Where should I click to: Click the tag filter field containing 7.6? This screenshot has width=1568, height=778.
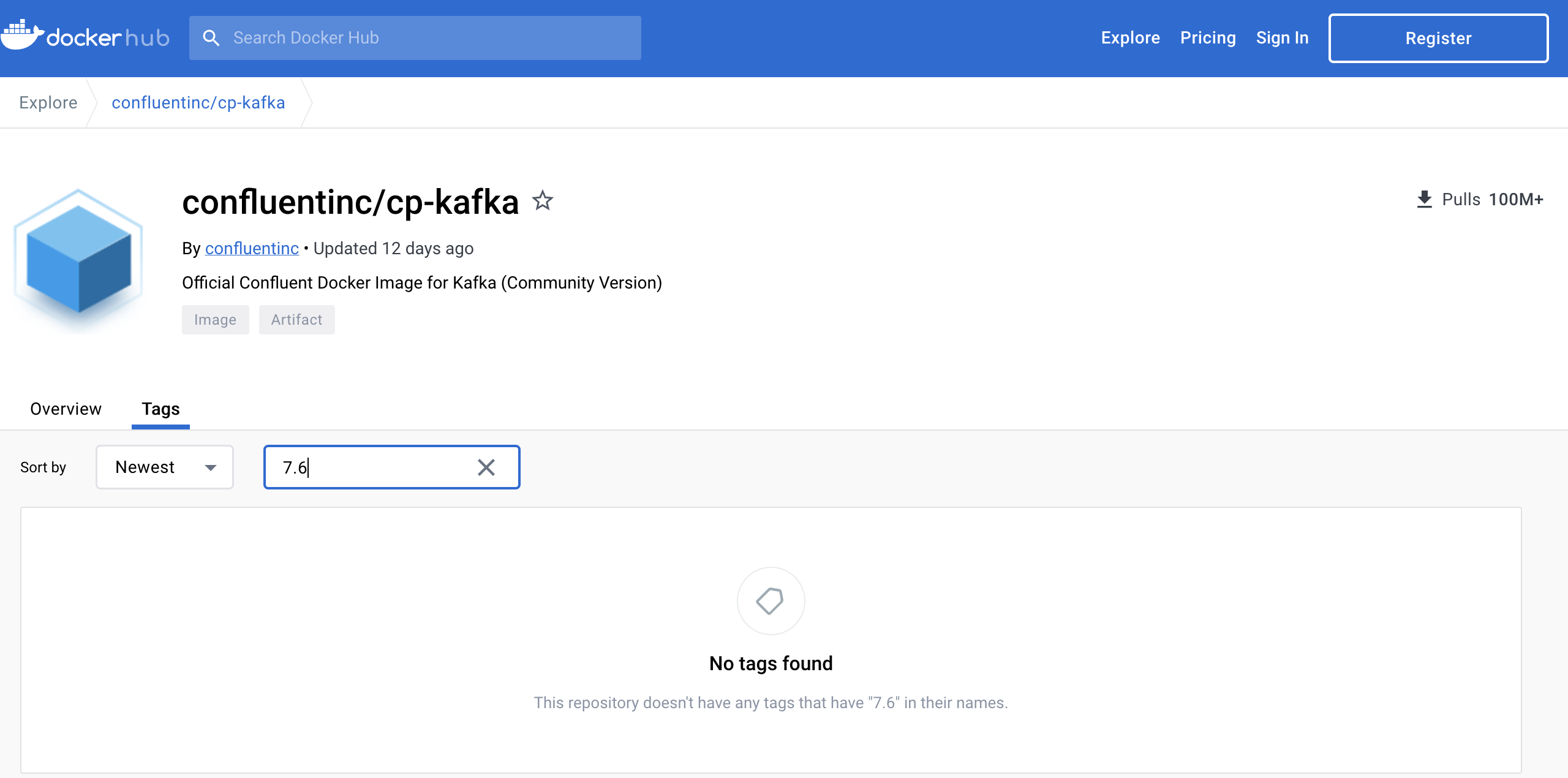[374, 467]
